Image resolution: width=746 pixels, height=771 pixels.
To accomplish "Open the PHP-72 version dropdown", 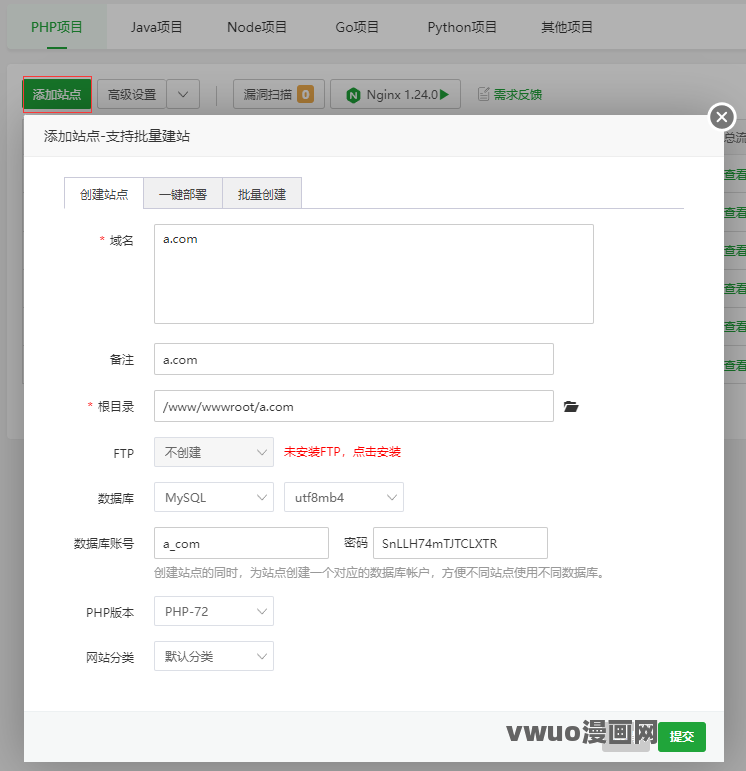I will pos(214,611).
